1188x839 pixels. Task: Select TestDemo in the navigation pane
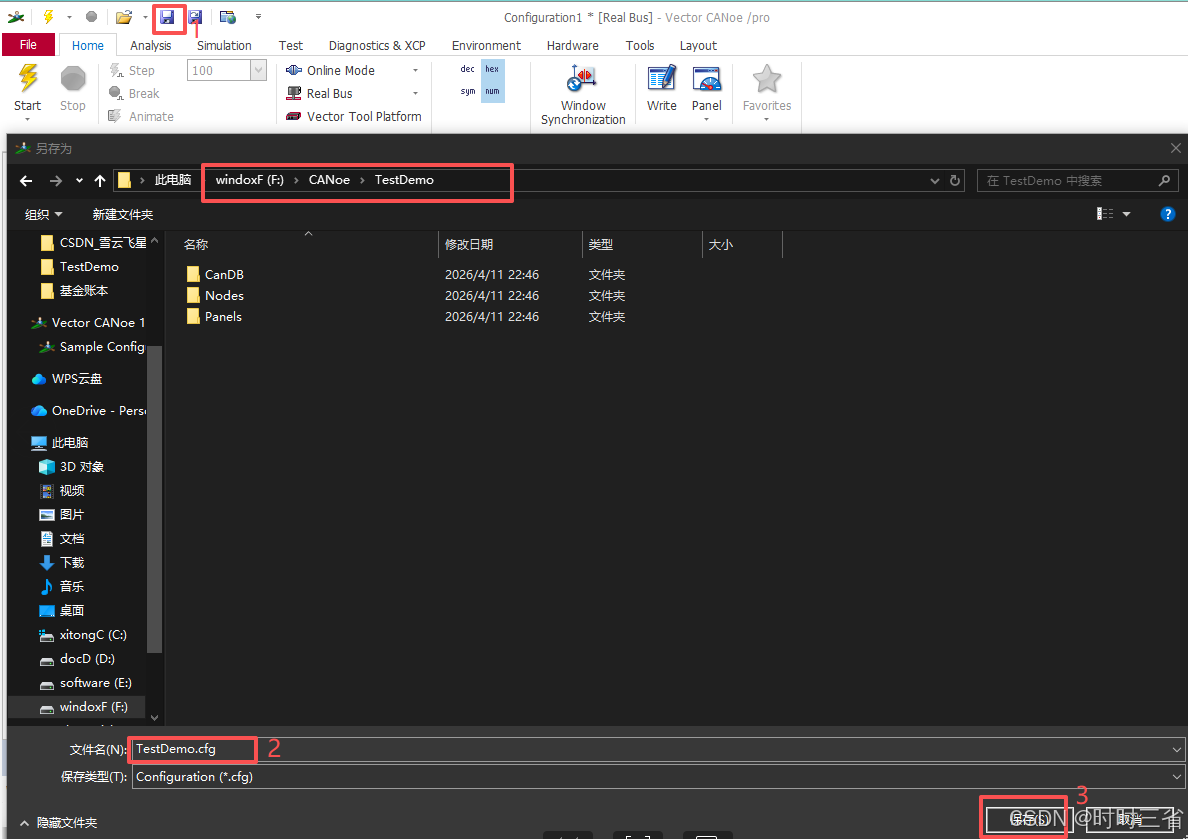click(80, 267)
